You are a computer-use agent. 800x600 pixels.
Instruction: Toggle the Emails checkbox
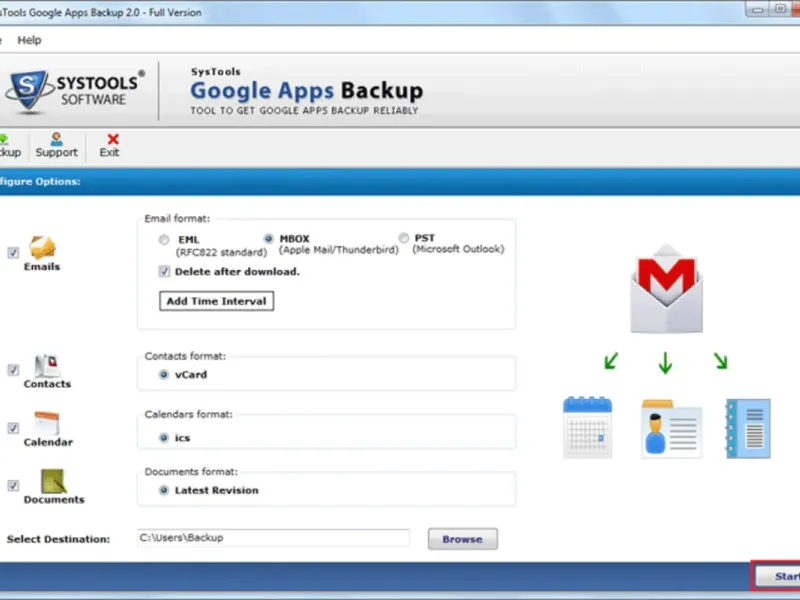tap(13, 253)
